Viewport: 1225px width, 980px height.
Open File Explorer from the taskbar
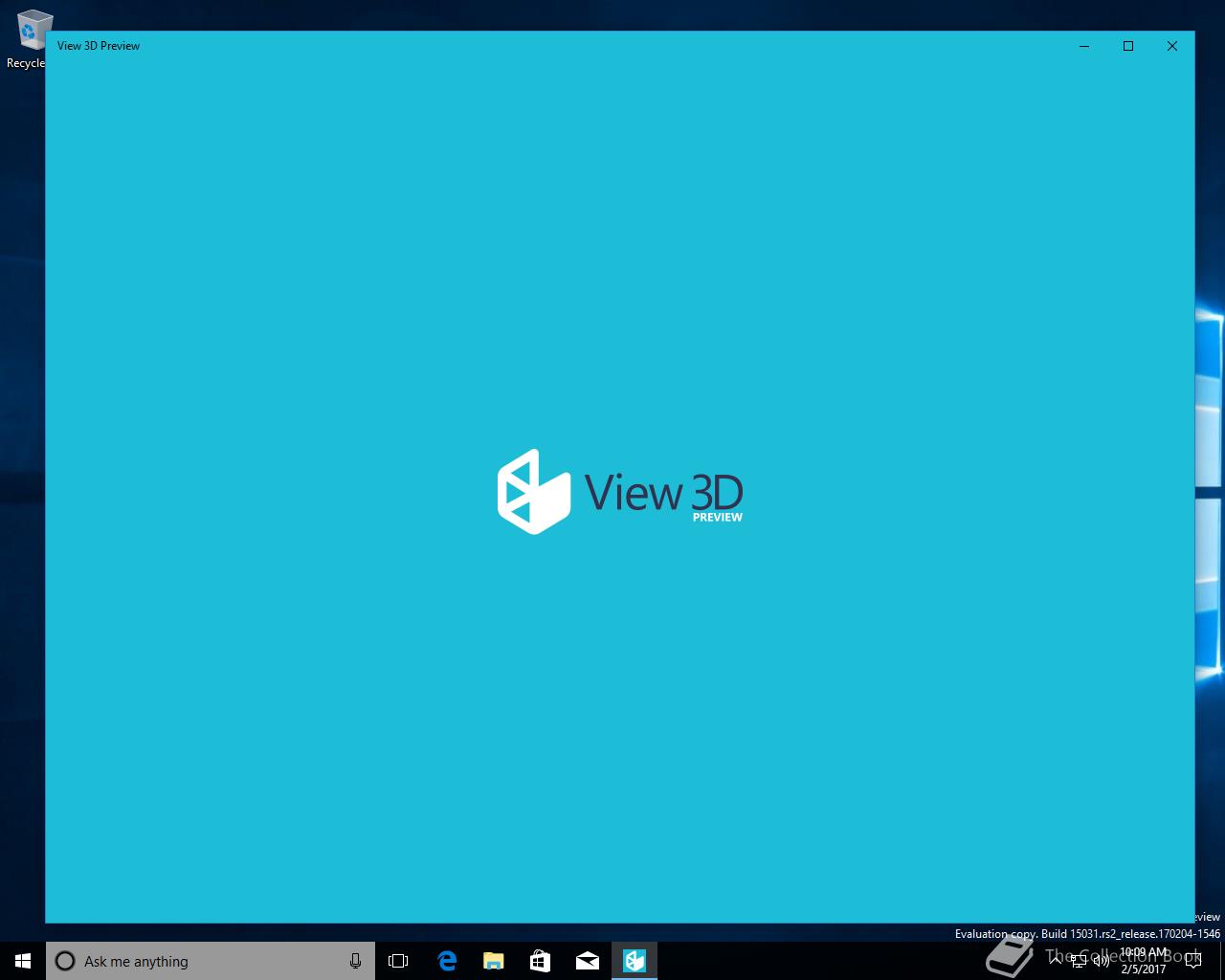[493, 961]
